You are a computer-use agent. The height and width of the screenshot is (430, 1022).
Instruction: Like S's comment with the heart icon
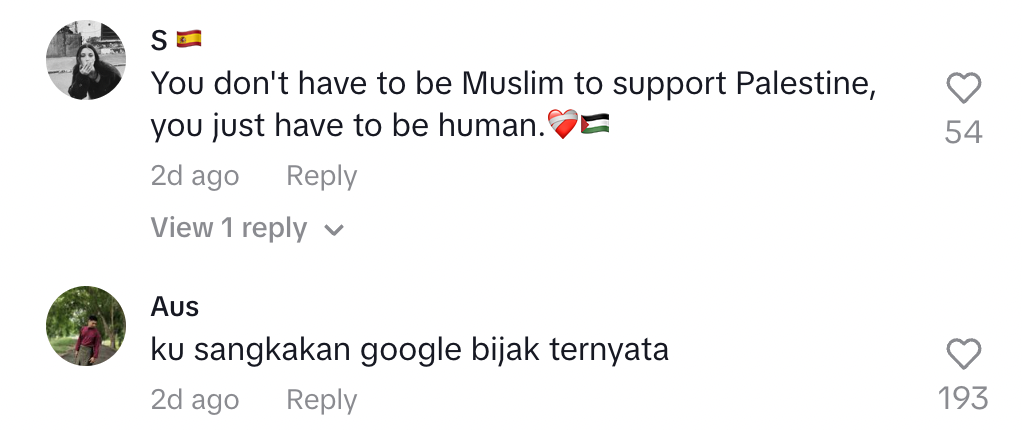963,90
